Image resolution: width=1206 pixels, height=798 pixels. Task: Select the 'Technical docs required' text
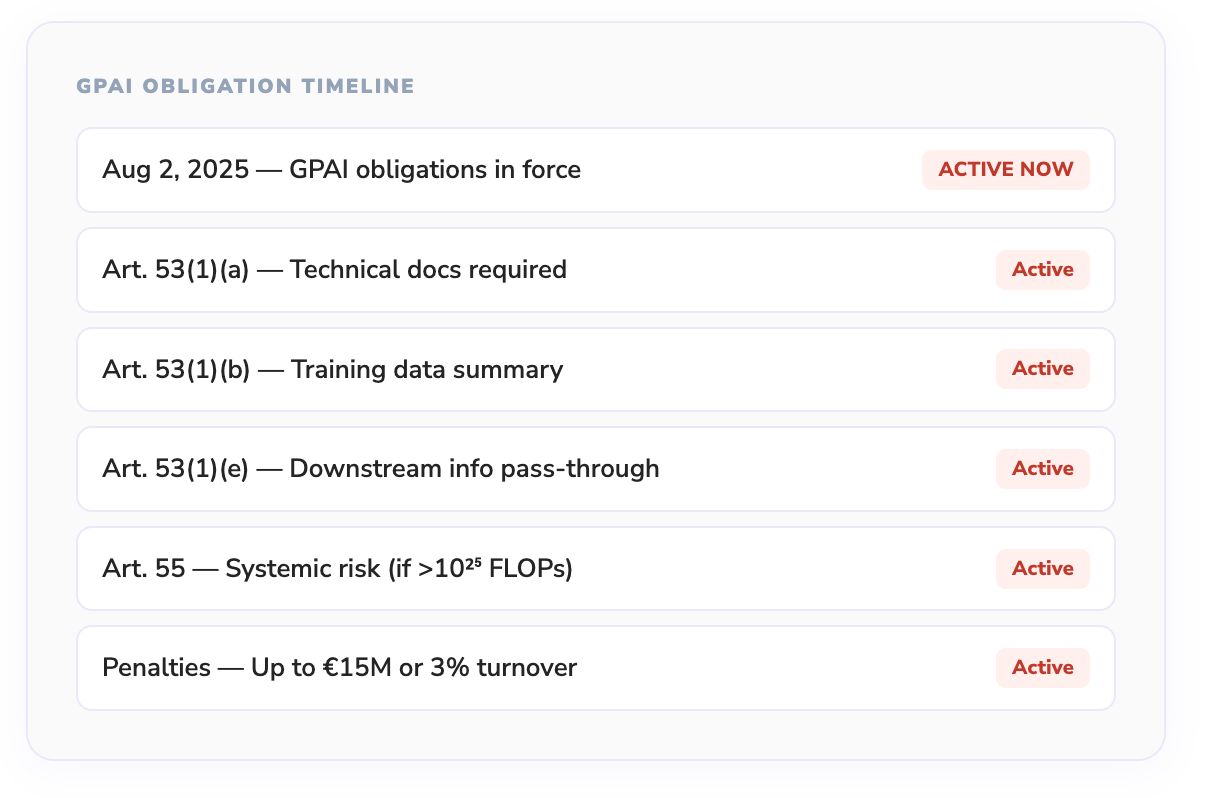[x=428, y=269]
